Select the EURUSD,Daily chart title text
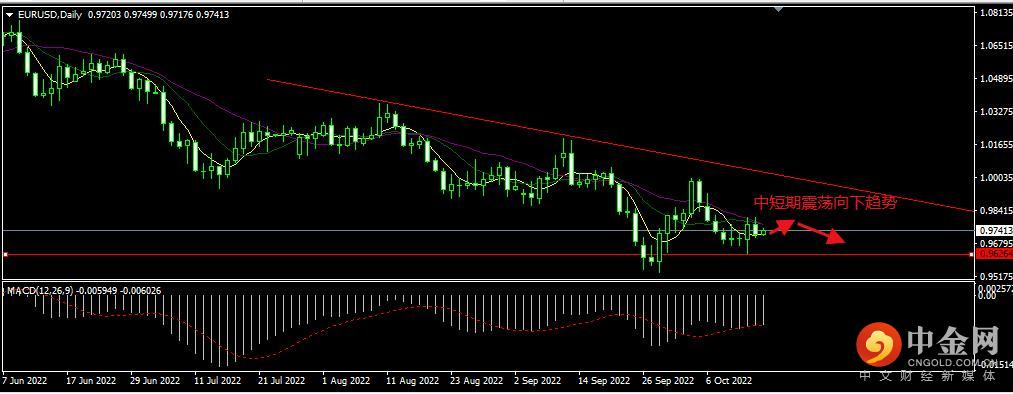Screen dimensions: 1013x394 (x=49, y=15)
